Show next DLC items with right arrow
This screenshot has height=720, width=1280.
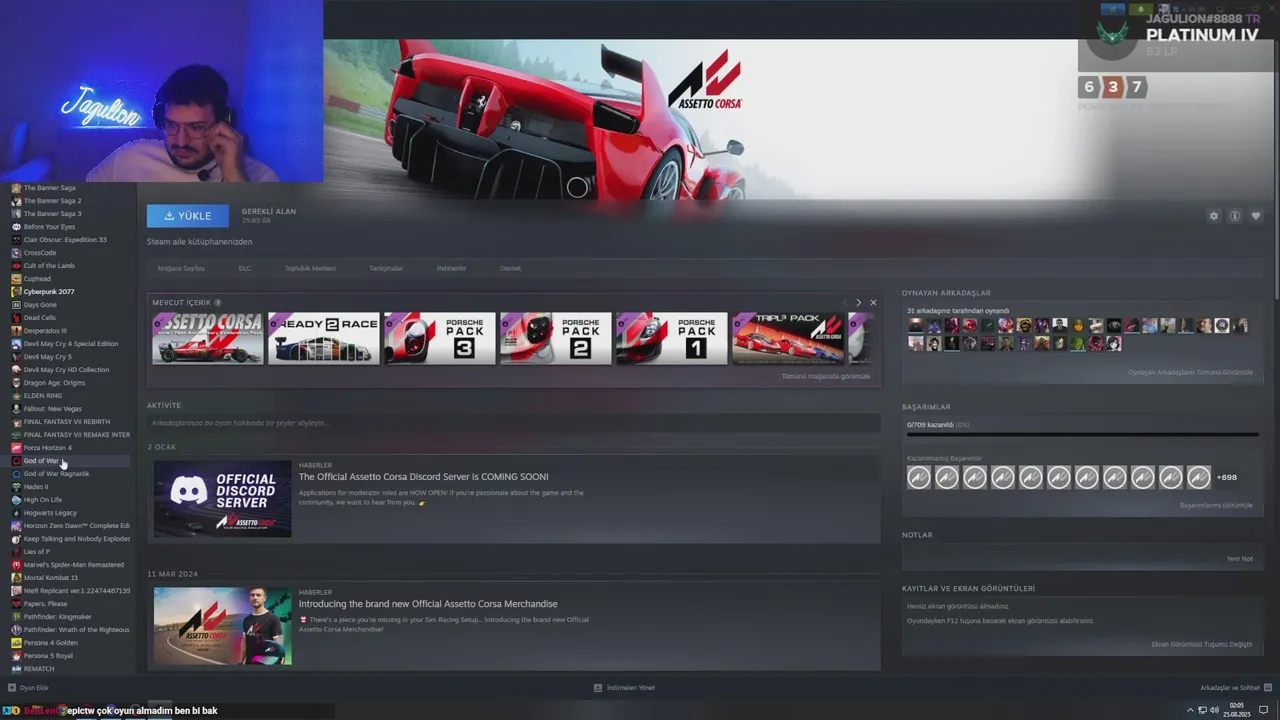click(858, 302)
